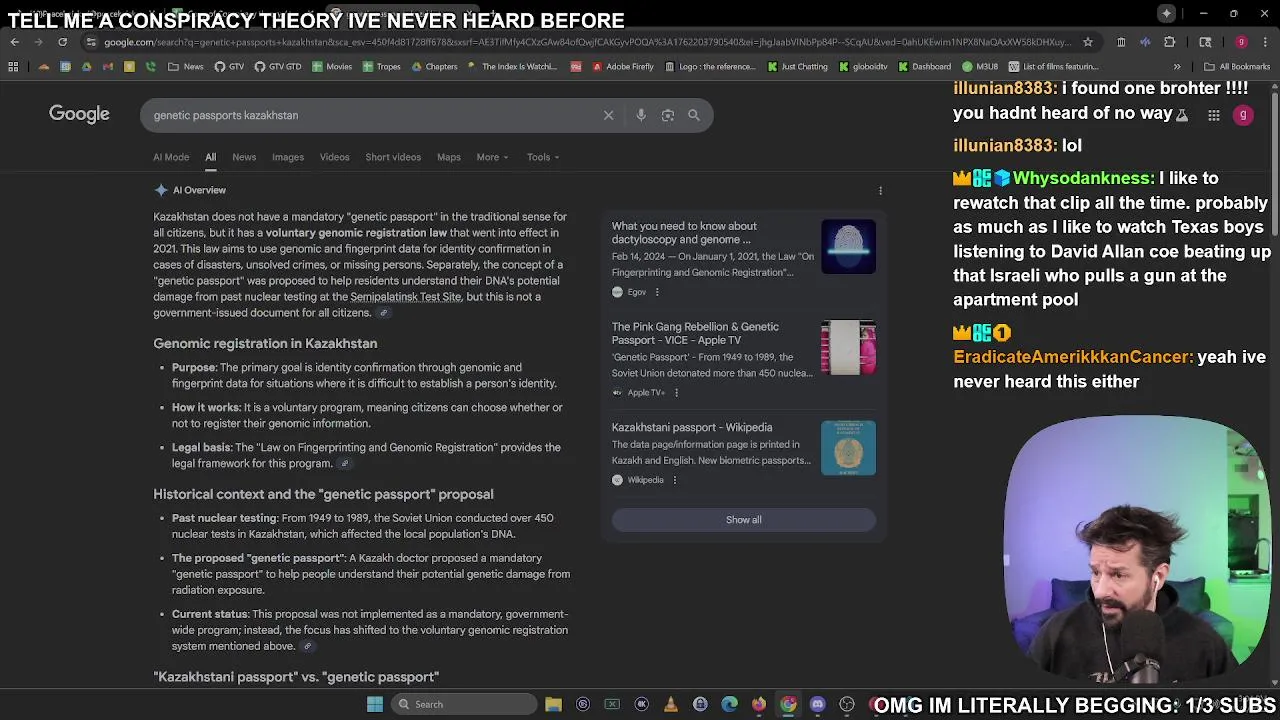Expand the Tools dropdown

(x=543, y=157)
